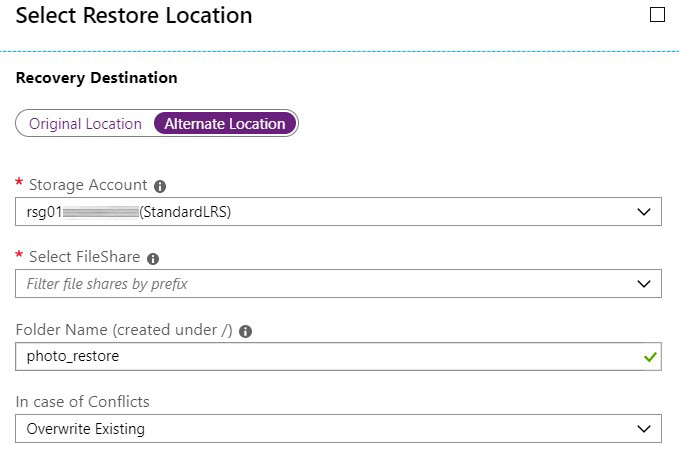Screen dimensions: 679x464
Task: Expand the In case of Conflicts chevron
Action: 644,429
